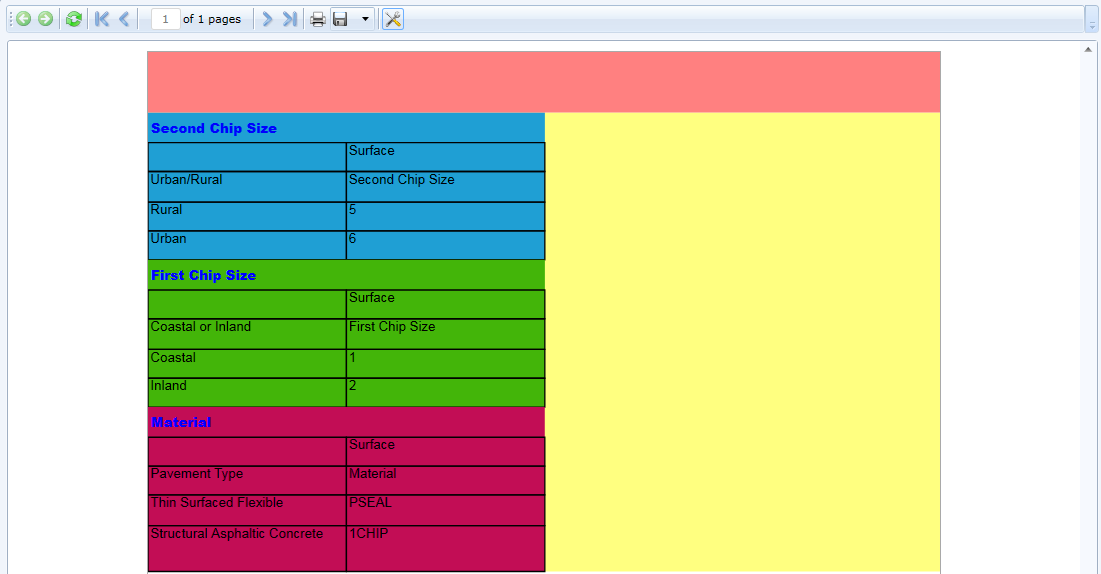Click the '1CHIP' value cell
Image resolution: width=1101 pixels, height=574 pixels.
click(446, 548)
